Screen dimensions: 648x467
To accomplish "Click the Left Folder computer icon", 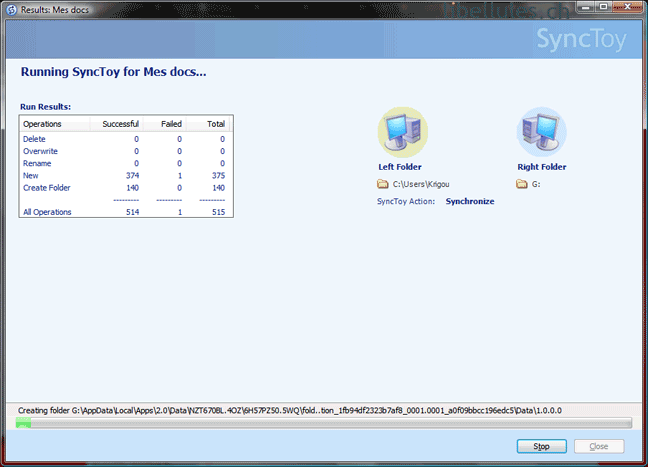I will (x=403, y=132).
